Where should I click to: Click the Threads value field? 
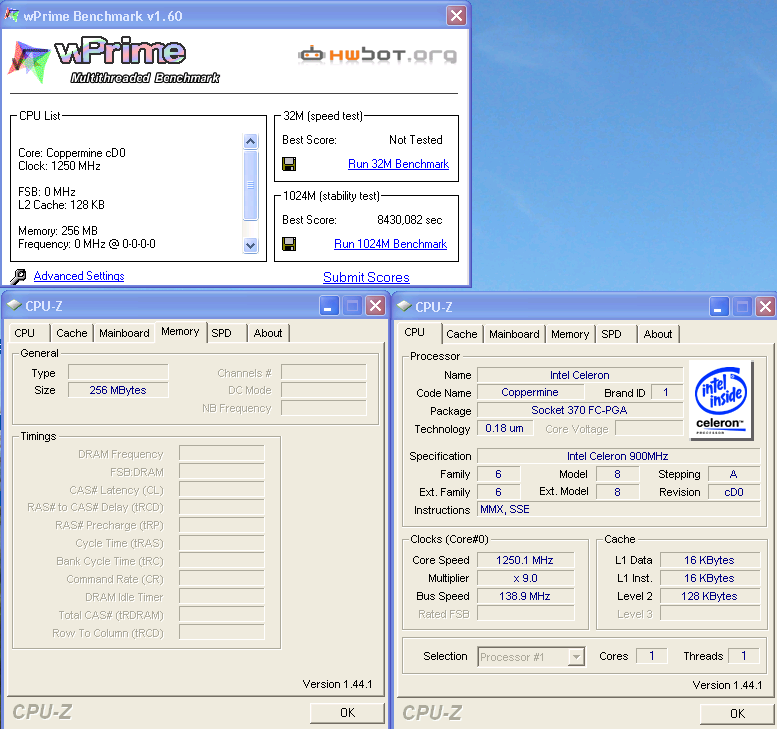point(744,656)
